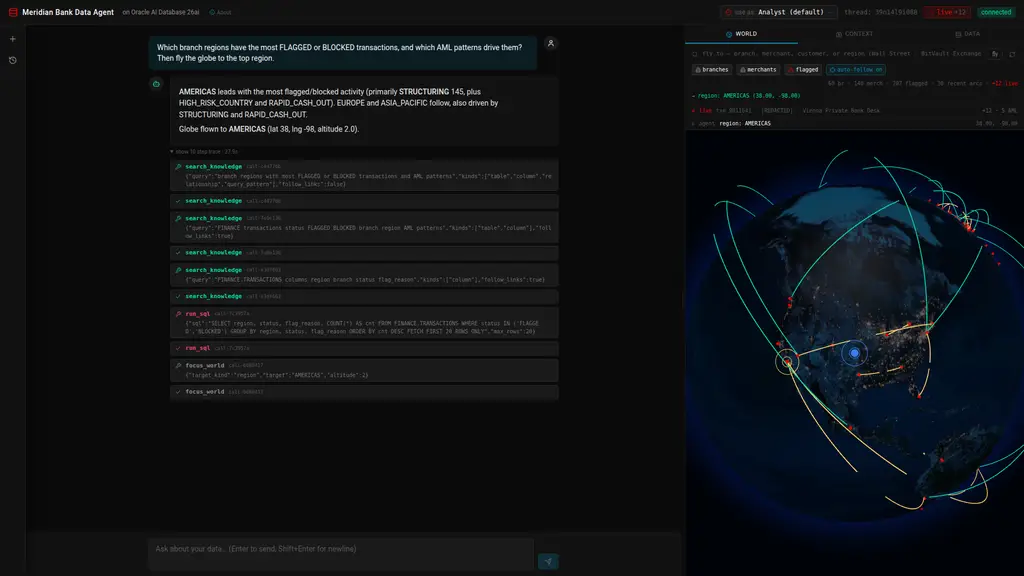Start a new chat with plus icon
The height and width of the screenshot is (576, 1024).
coord(12,39)
